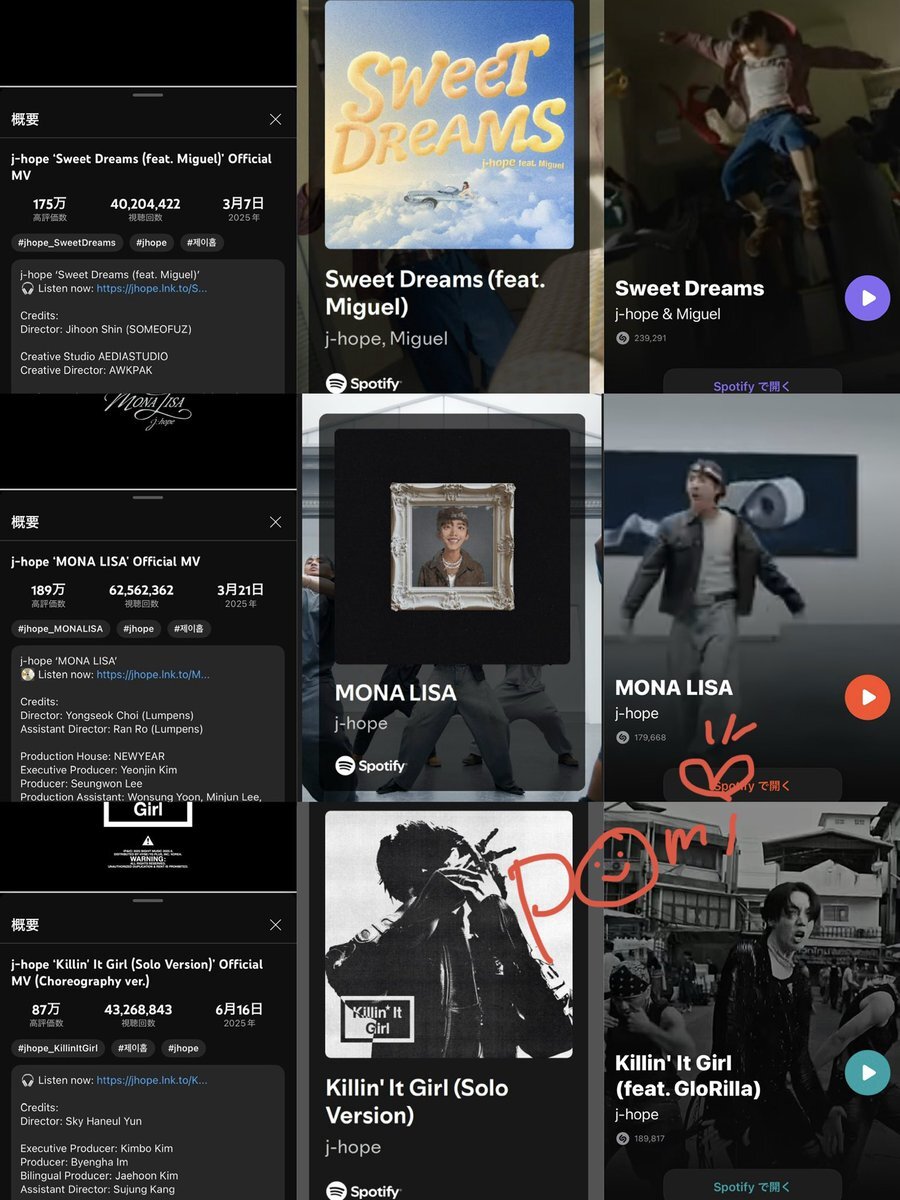Tap the headphones icon before Killin' It Girl Listen now
Viewport: 900px width, 1200px height.
[x=27, y=1080]
